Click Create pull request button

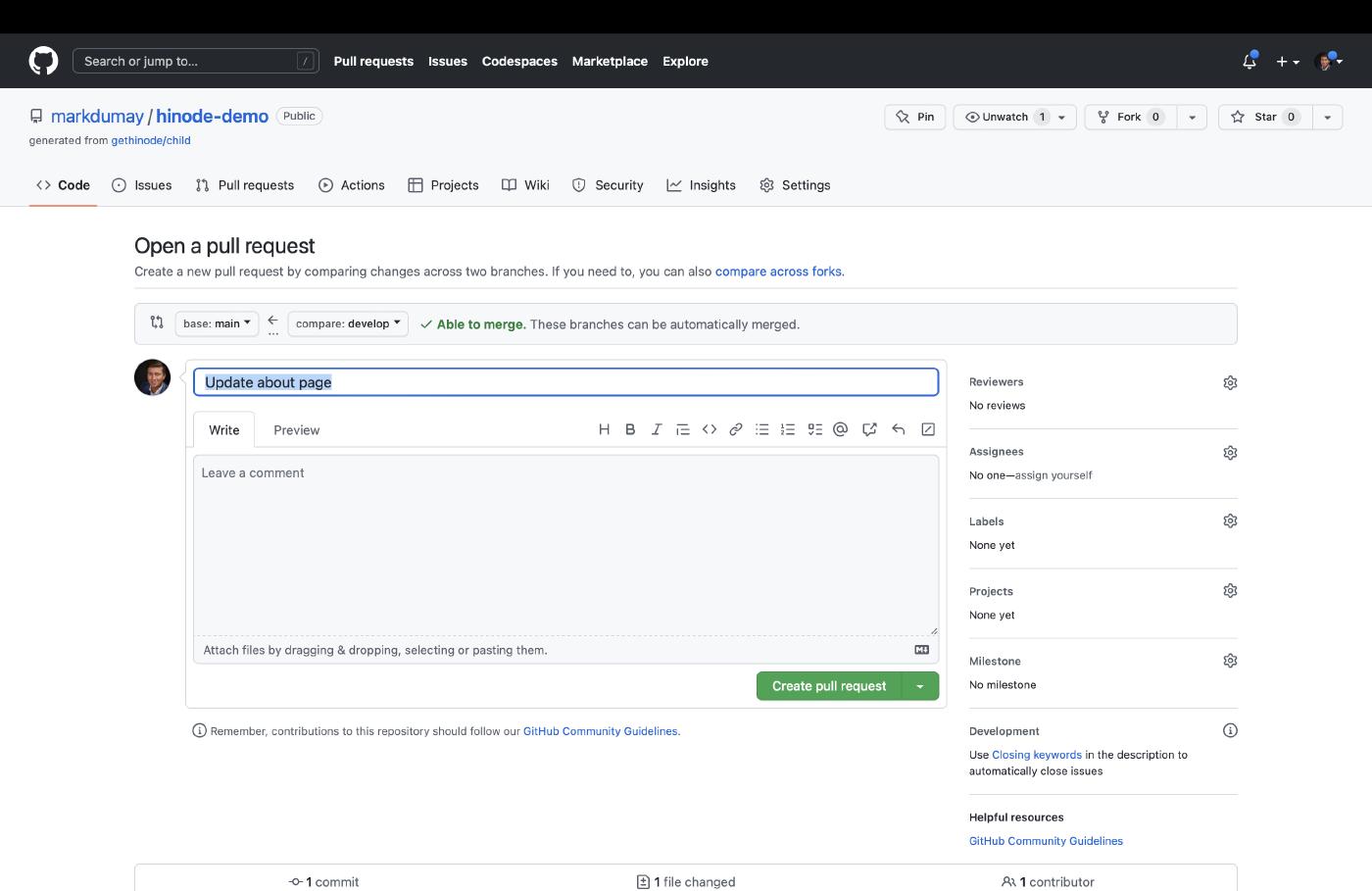coord(829,686)
